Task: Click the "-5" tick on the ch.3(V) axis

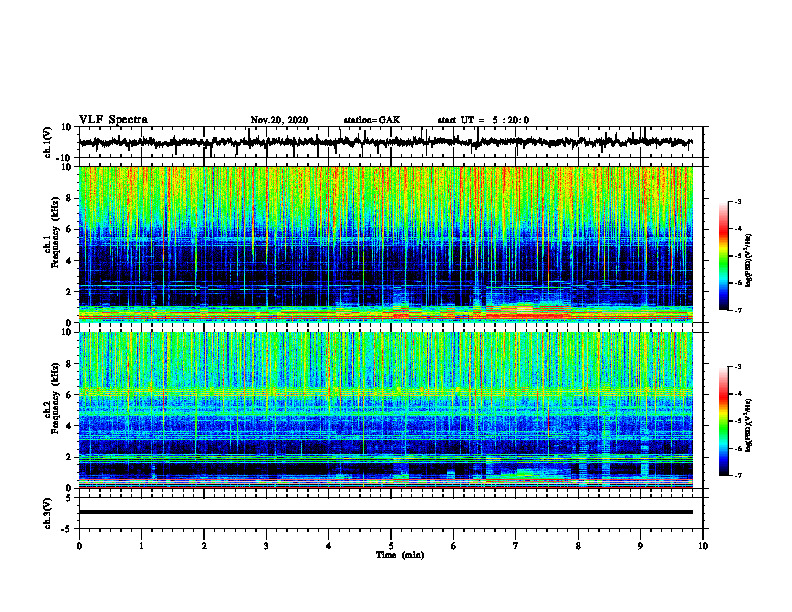Action: 68,529
